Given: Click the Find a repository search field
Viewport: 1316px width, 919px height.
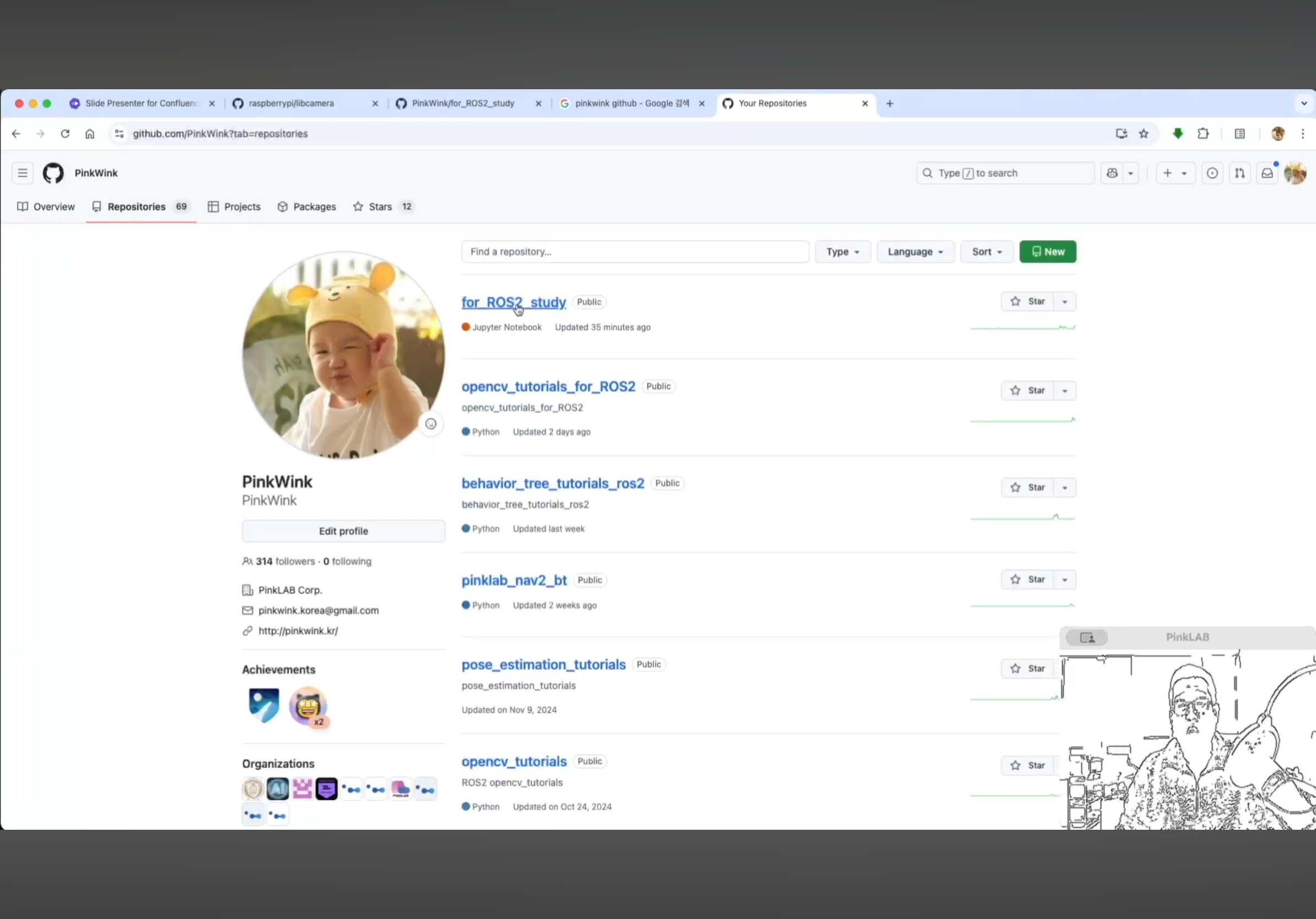Looking at the screenshot, I should [634, 252].
